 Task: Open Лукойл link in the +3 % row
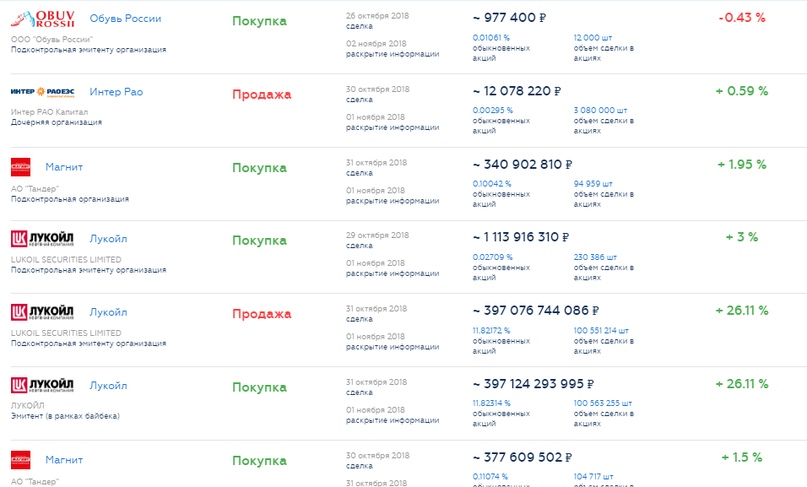point(108,239)
